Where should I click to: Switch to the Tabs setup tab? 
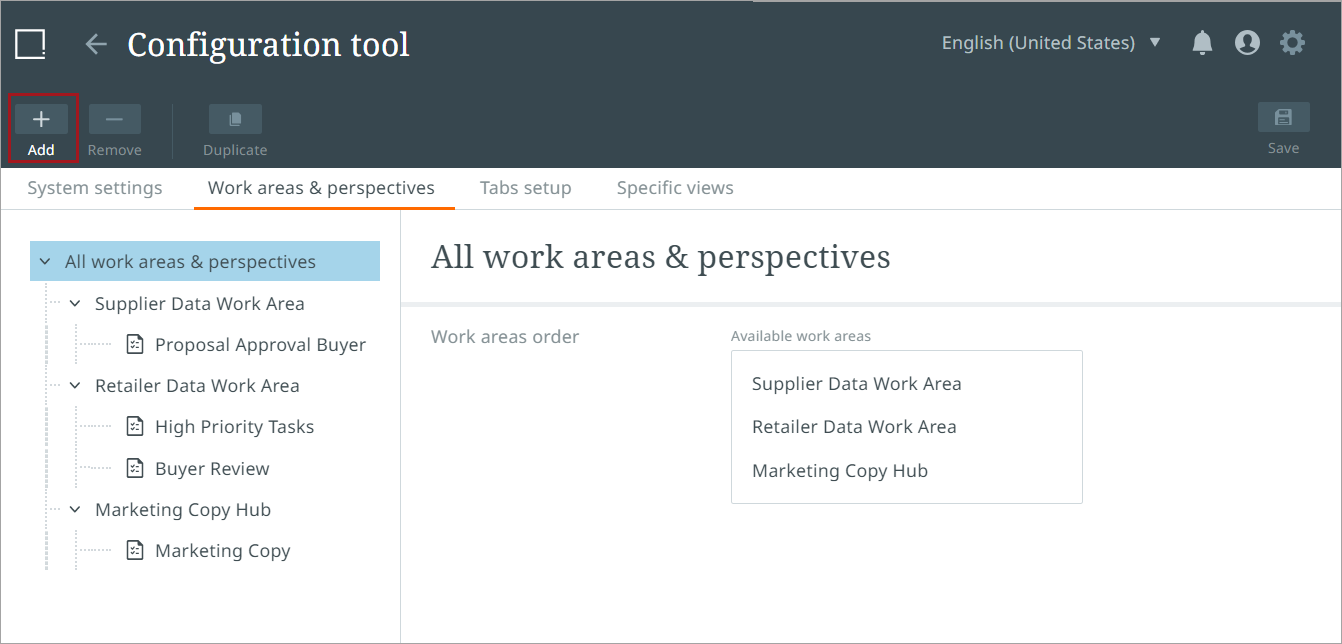pos(525,188)
